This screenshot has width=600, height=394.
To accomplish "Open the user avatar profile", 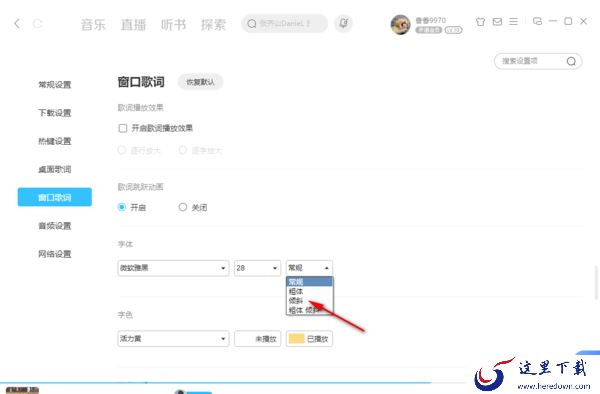I will 400,24.
